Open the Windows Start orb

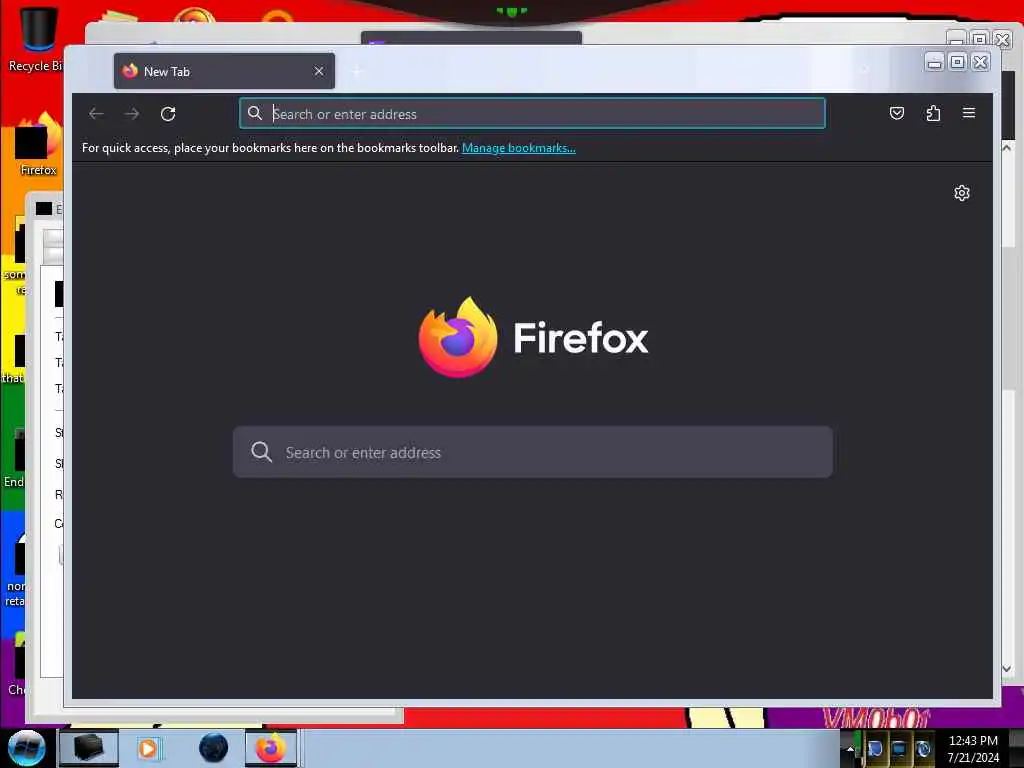click(x=26, y=748)
